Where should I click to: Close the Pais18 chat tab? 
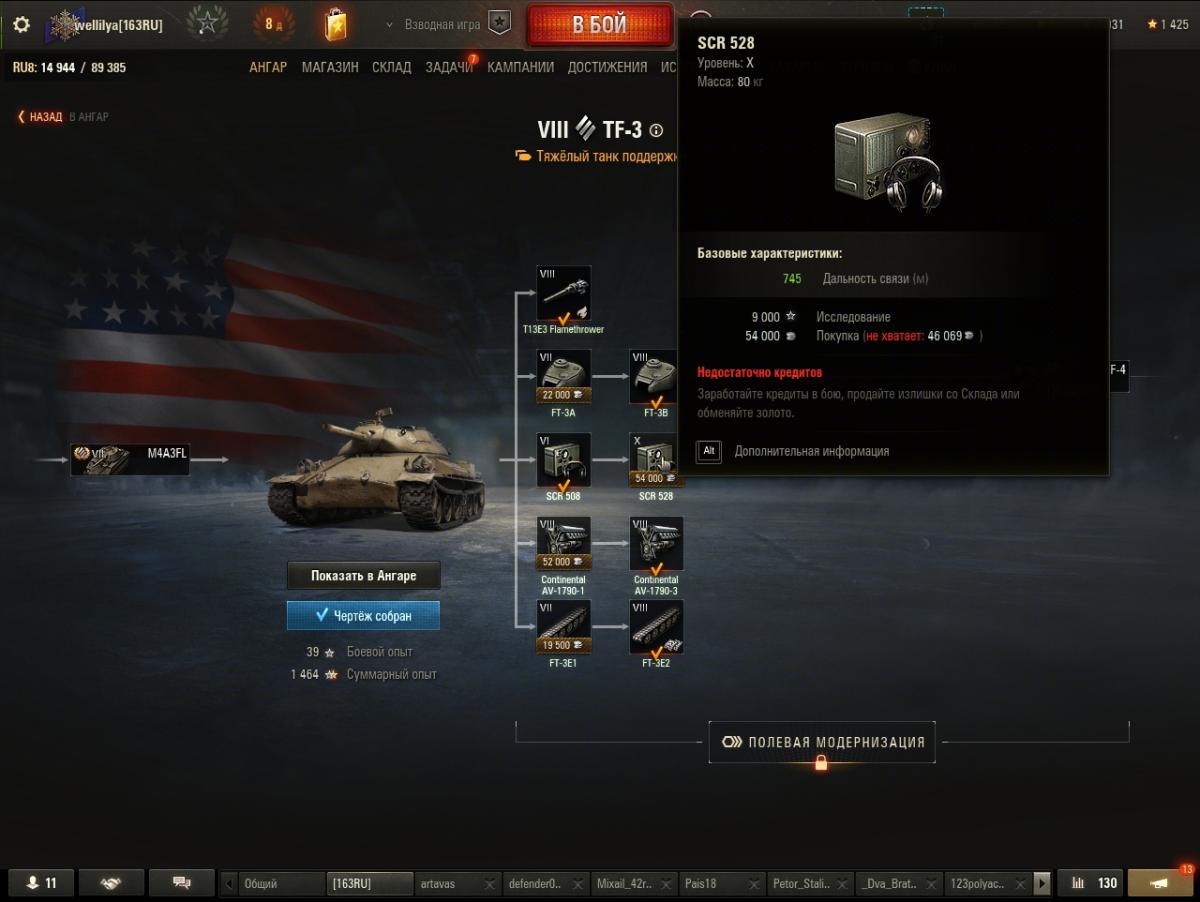755,884
